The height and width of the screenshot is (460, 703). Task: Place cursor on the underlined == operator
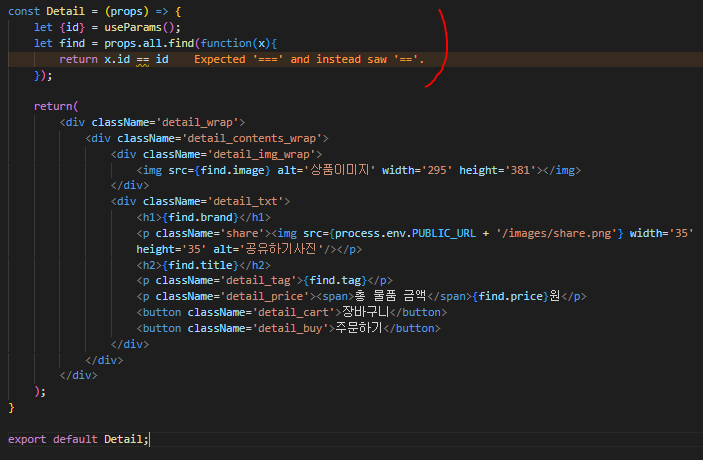pos(143,60)
